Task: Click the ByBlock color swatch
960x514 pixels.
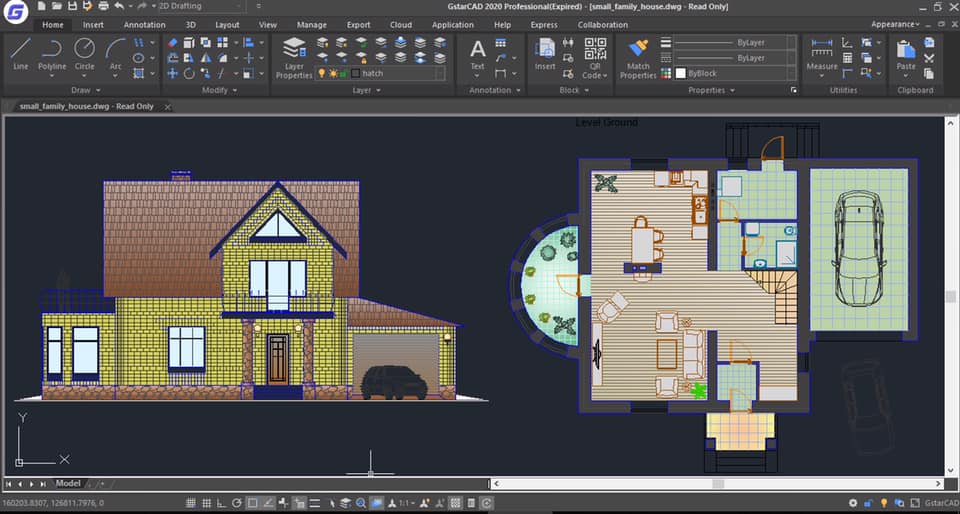Action: (x=680, y=73)
